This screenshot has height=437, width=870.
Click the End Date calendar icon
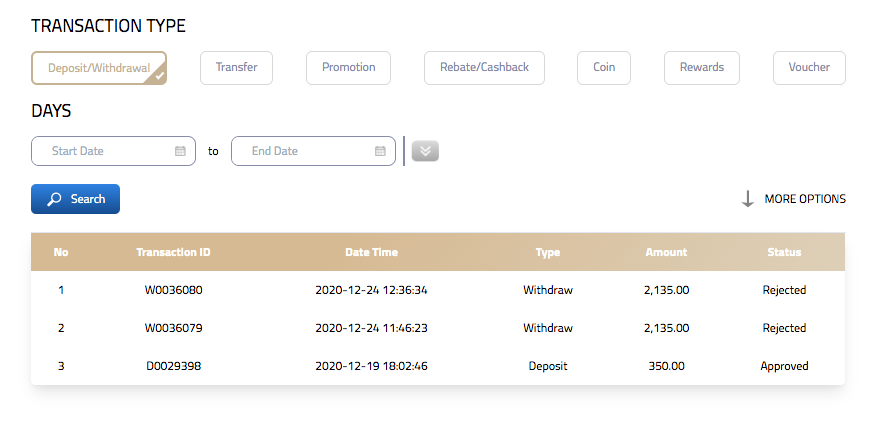point(380,151)
